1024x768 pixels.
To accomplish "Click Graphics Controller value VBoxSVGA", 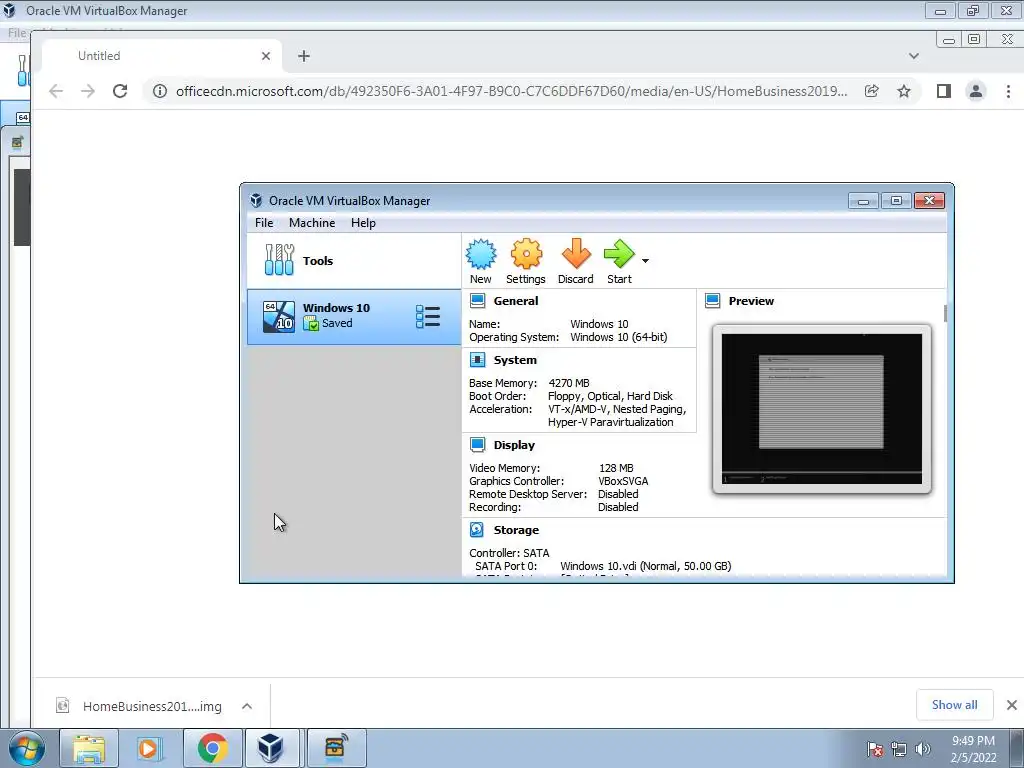I will [x=623, y=481].
